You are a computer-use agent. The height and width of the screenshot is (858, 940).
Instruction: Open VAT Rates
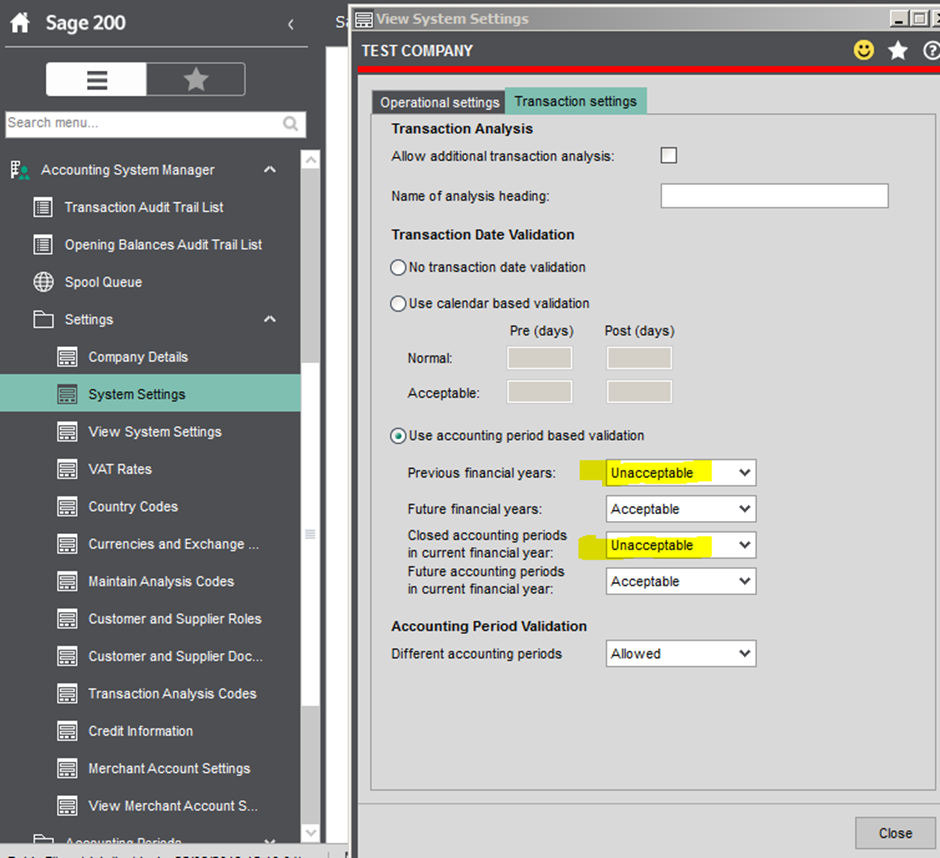[x=120, y=469]
